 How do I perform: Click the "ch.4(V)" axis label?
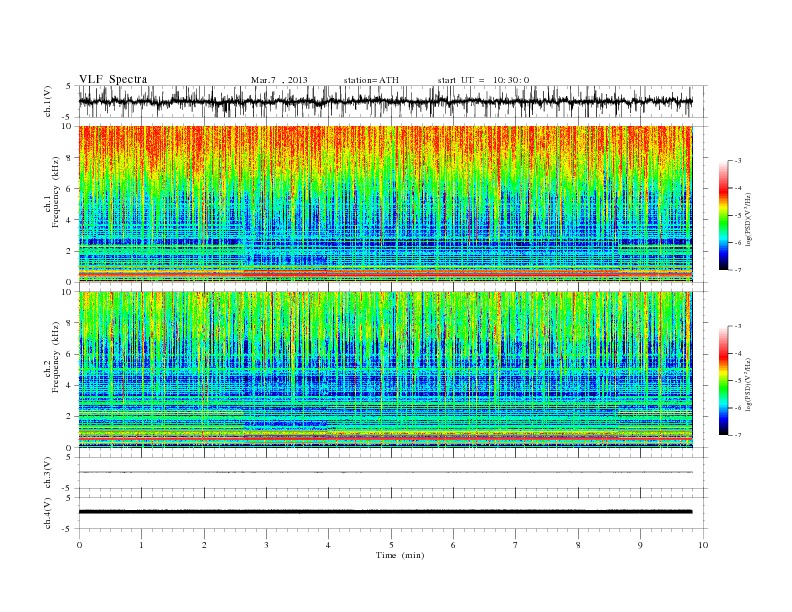point(47,513)
